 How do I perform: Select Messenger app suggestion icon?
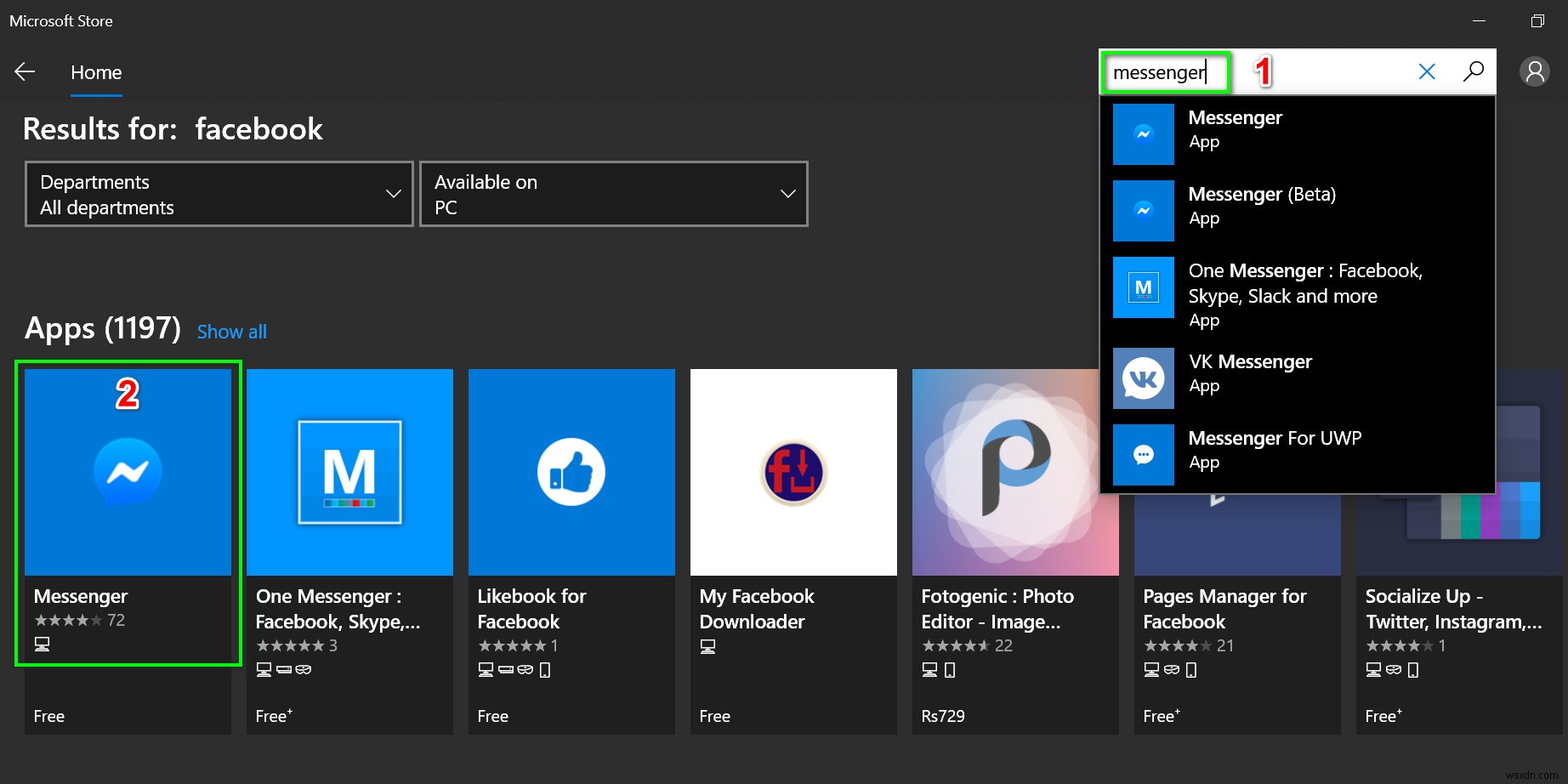click(x=1143, y=134)
